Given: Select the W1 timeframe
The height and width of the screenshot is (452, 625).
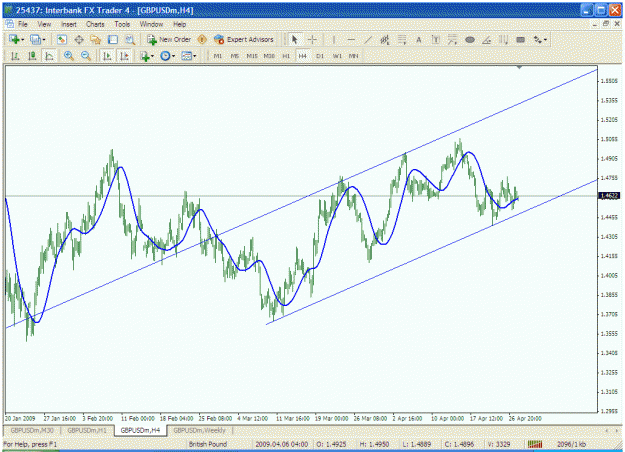Looking at the screenshot, I should [x=337, y=56].
